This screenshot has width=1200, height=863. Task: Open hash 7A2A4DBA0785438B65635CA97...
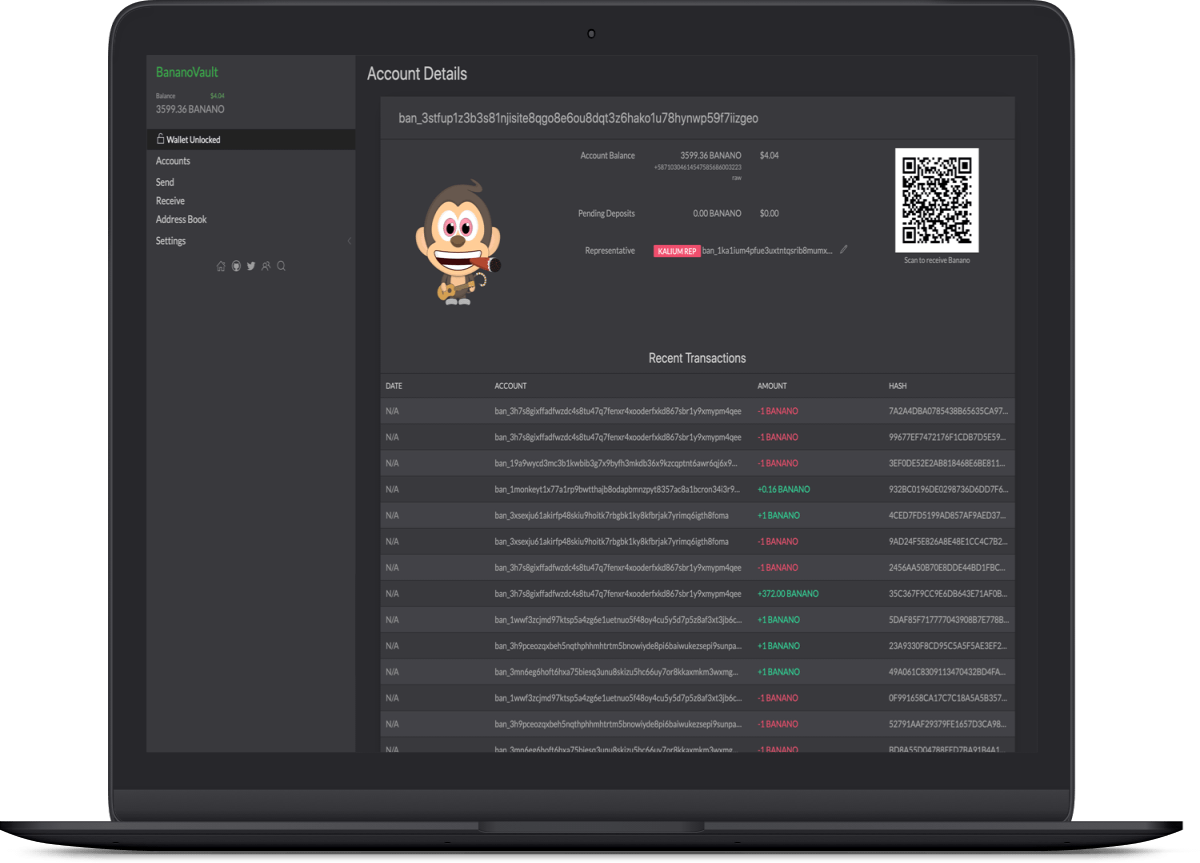(x=948, y=411)
